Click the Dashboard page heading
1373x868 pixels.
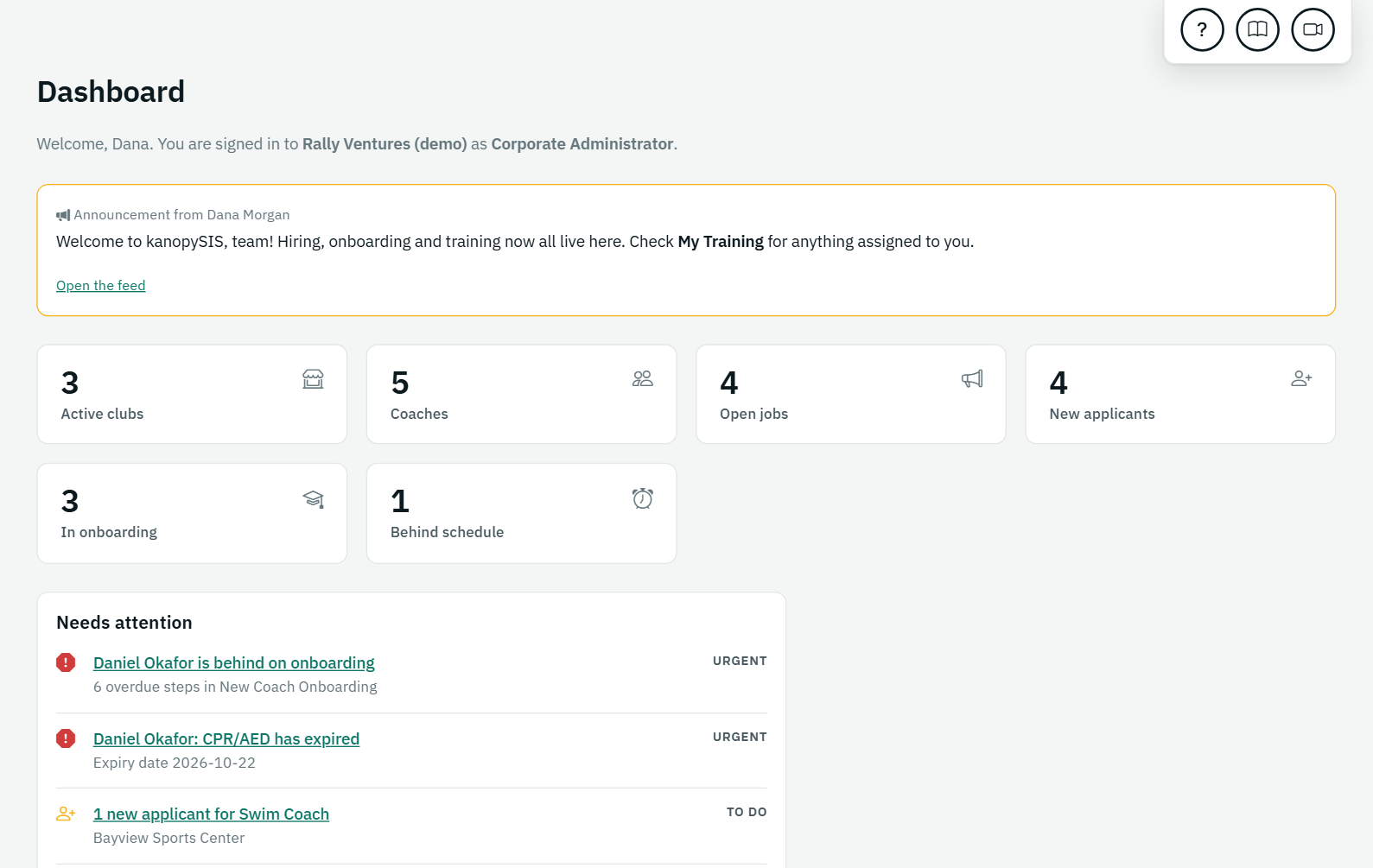point(111,92)
